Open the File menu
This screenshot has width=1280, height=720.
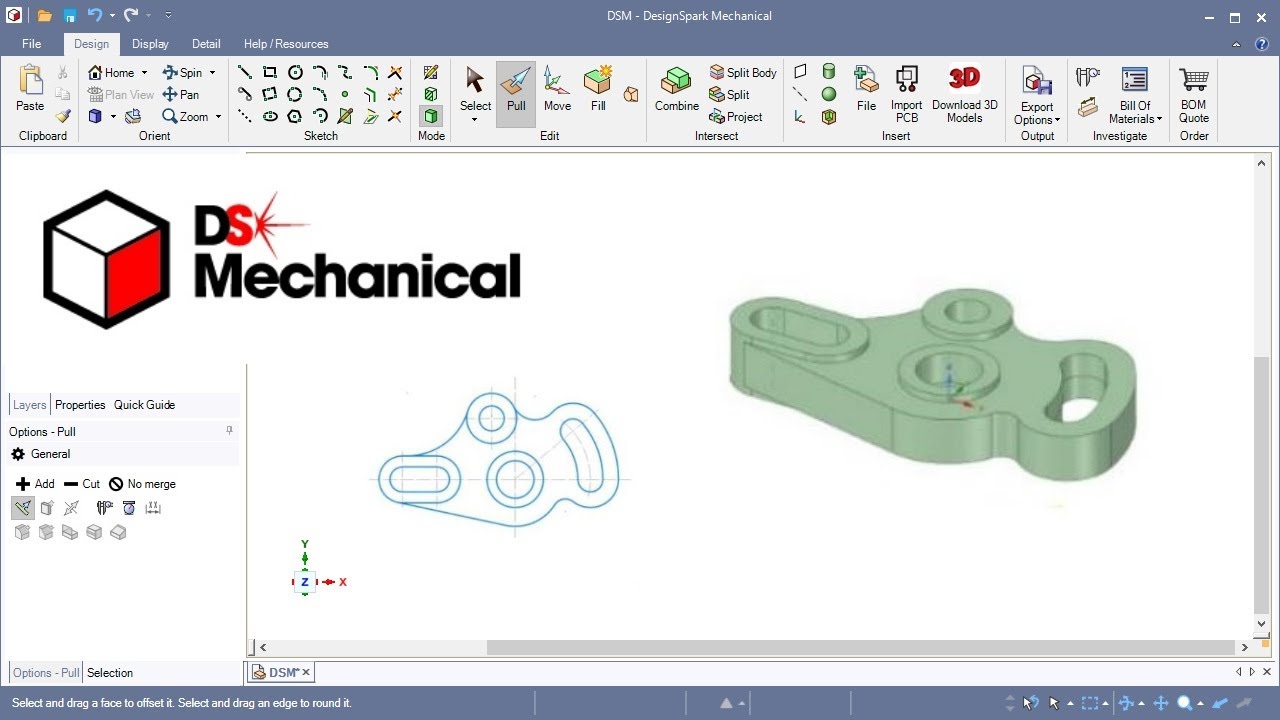coord(32,44)
